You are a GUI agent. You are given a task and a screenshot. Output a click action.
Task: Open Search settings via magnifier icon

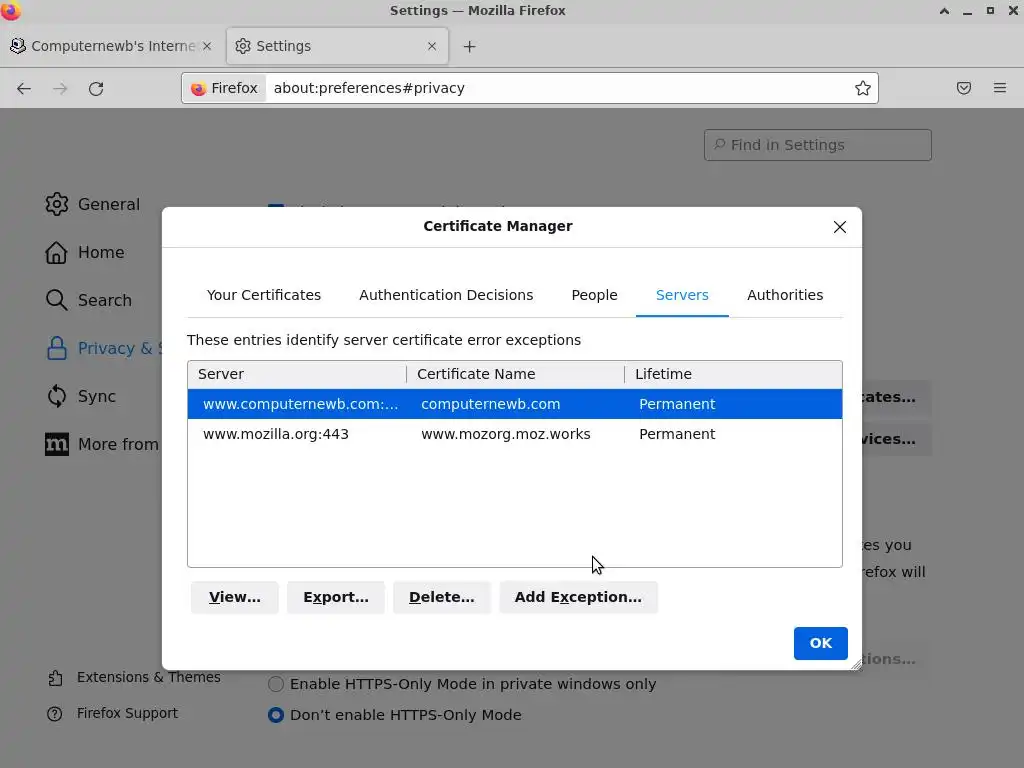56,300
